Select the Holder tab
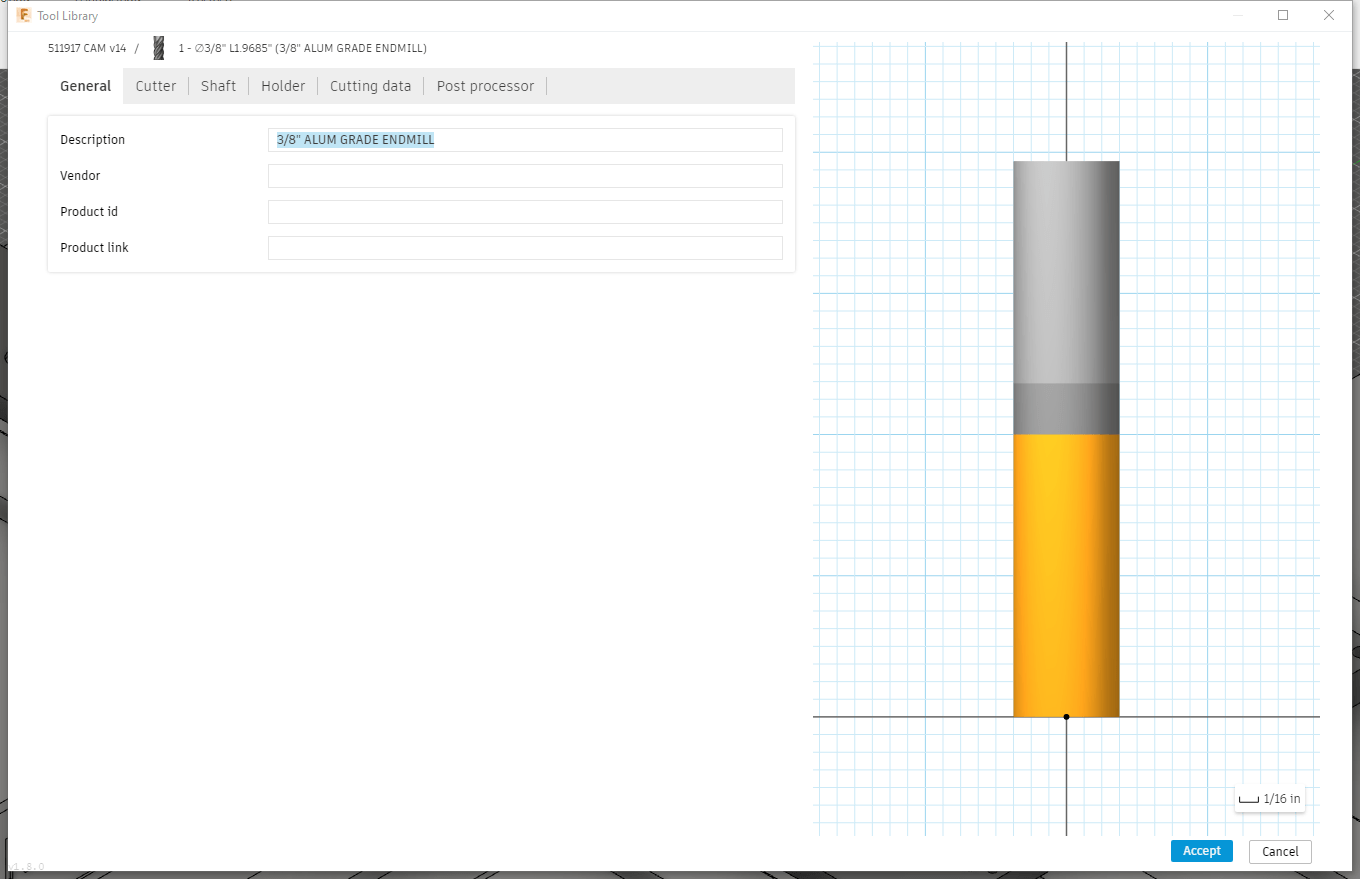1360x879 pixels. [x=283, y=86]
